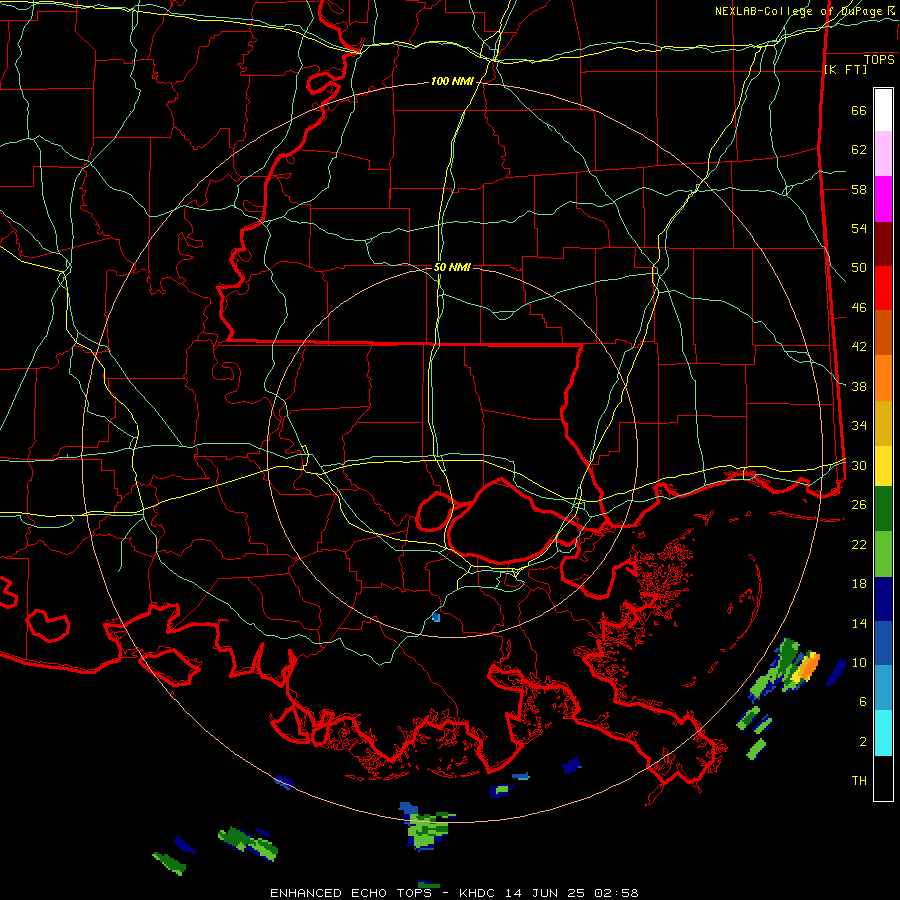900x900 pixels.
Task: Click the 'TH' legend label
Action: pos(859,781)
